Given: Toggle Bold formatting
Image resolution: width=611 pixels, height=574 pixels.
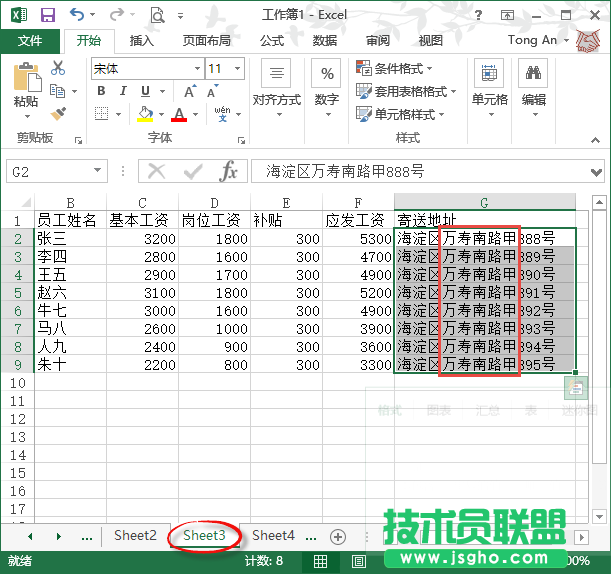Looking at the screenshot, I should 101,91.
